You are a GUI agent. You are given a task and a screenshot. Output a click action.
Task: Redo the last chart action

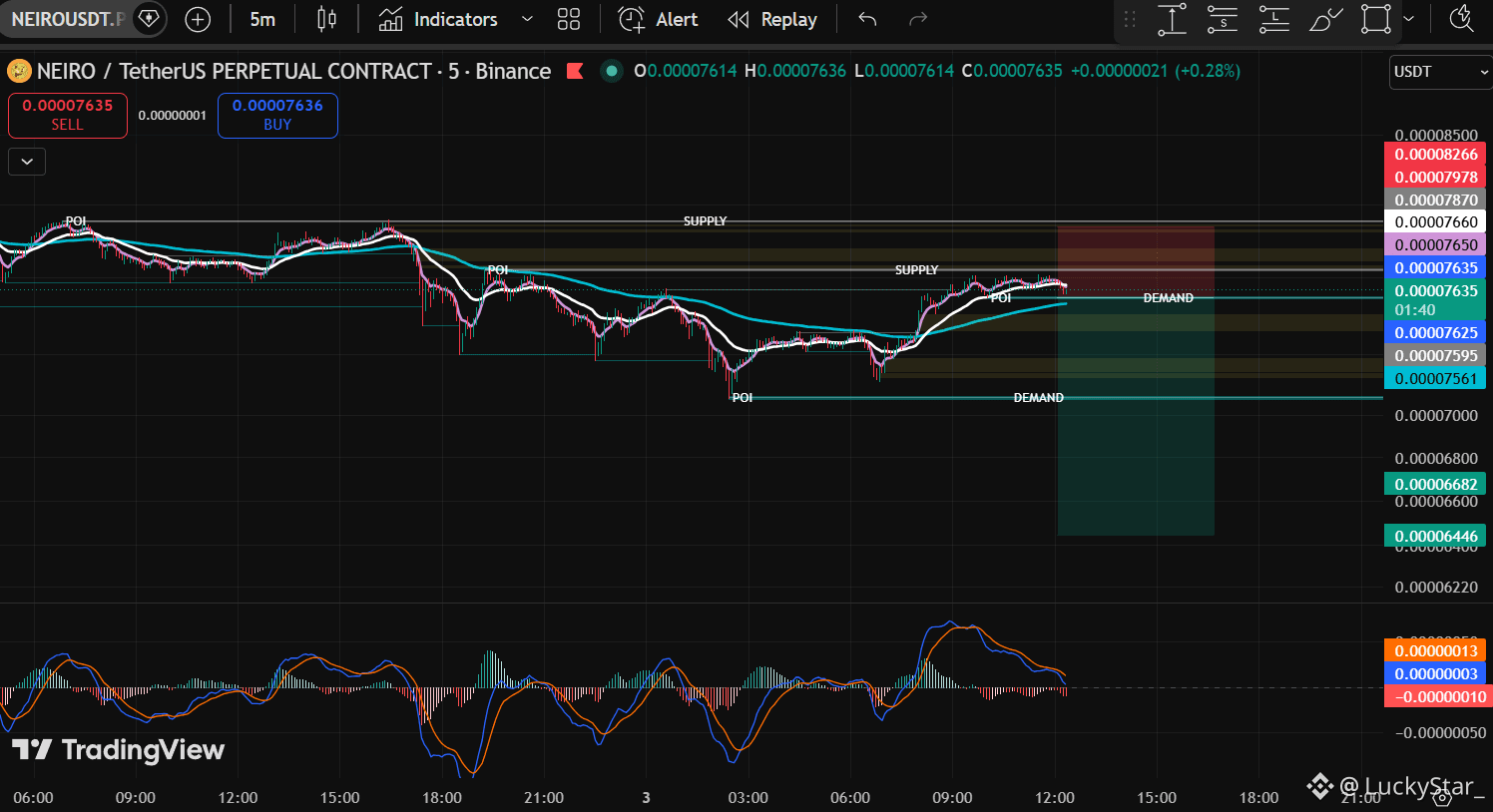pyautogui.click(x=918, y=19)
